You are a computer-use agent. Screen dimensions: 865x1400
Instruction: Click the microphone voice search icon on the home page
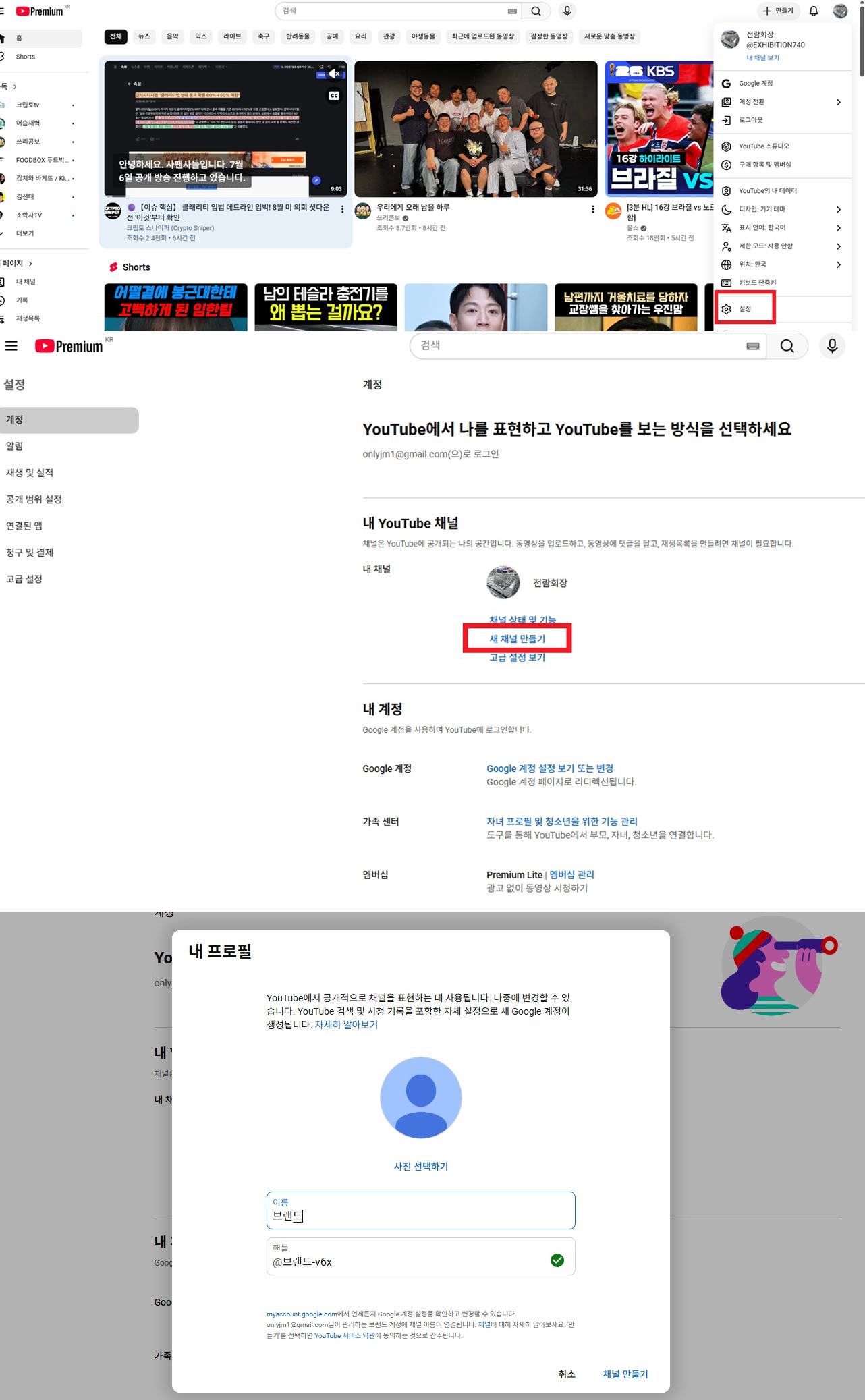[x=567, y=11]
